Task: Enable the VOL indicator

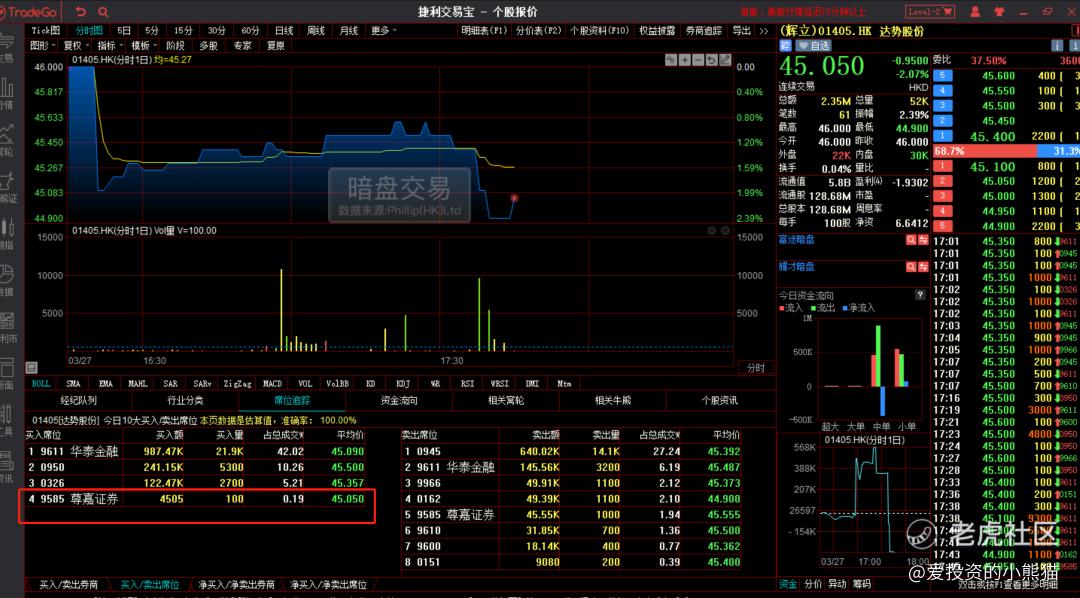Action: click(305, 383)
